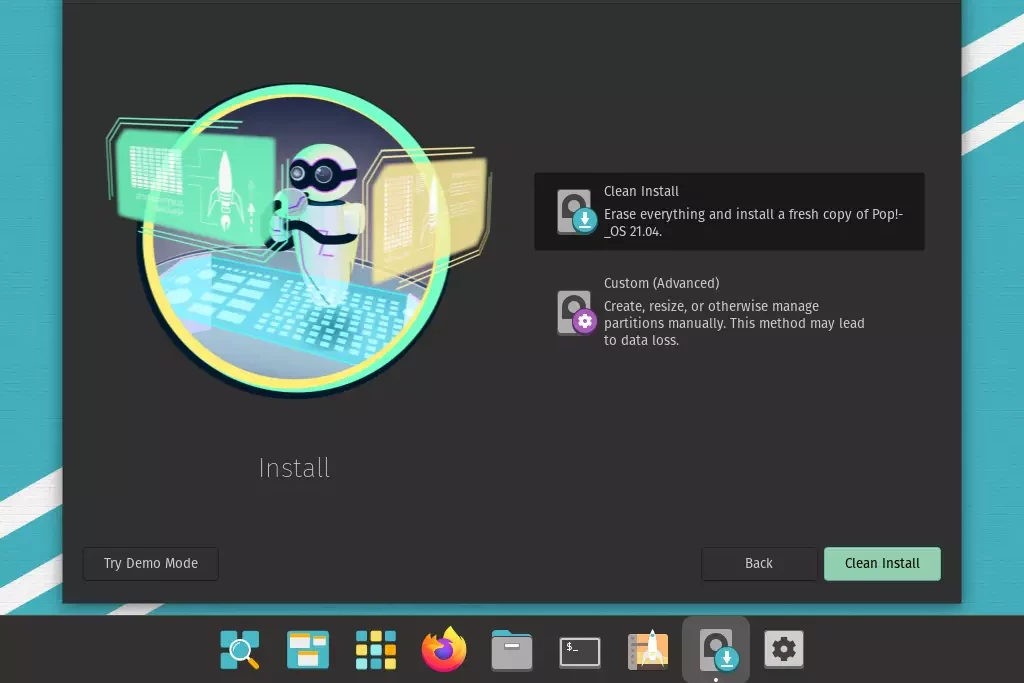Click the Custom (Advanced) gear disk icon

pos(576,313)
